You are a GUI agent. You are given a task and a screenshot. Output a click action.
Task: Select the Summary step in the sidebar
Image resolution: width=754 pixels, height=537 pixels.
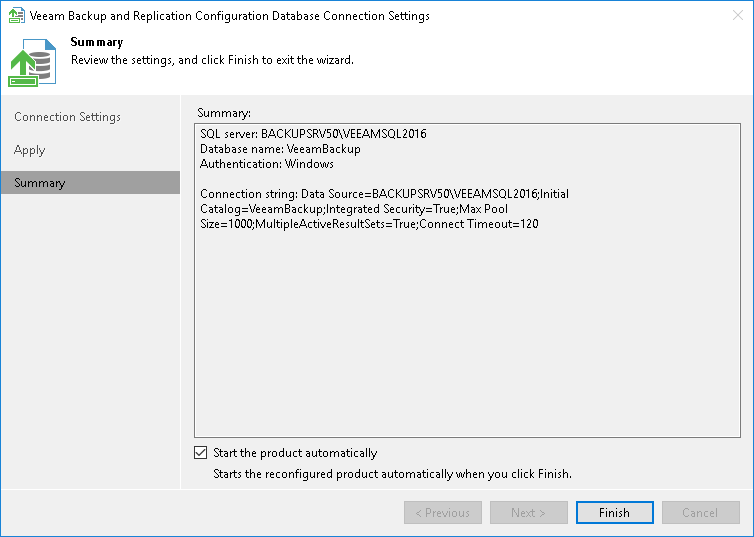40,183
